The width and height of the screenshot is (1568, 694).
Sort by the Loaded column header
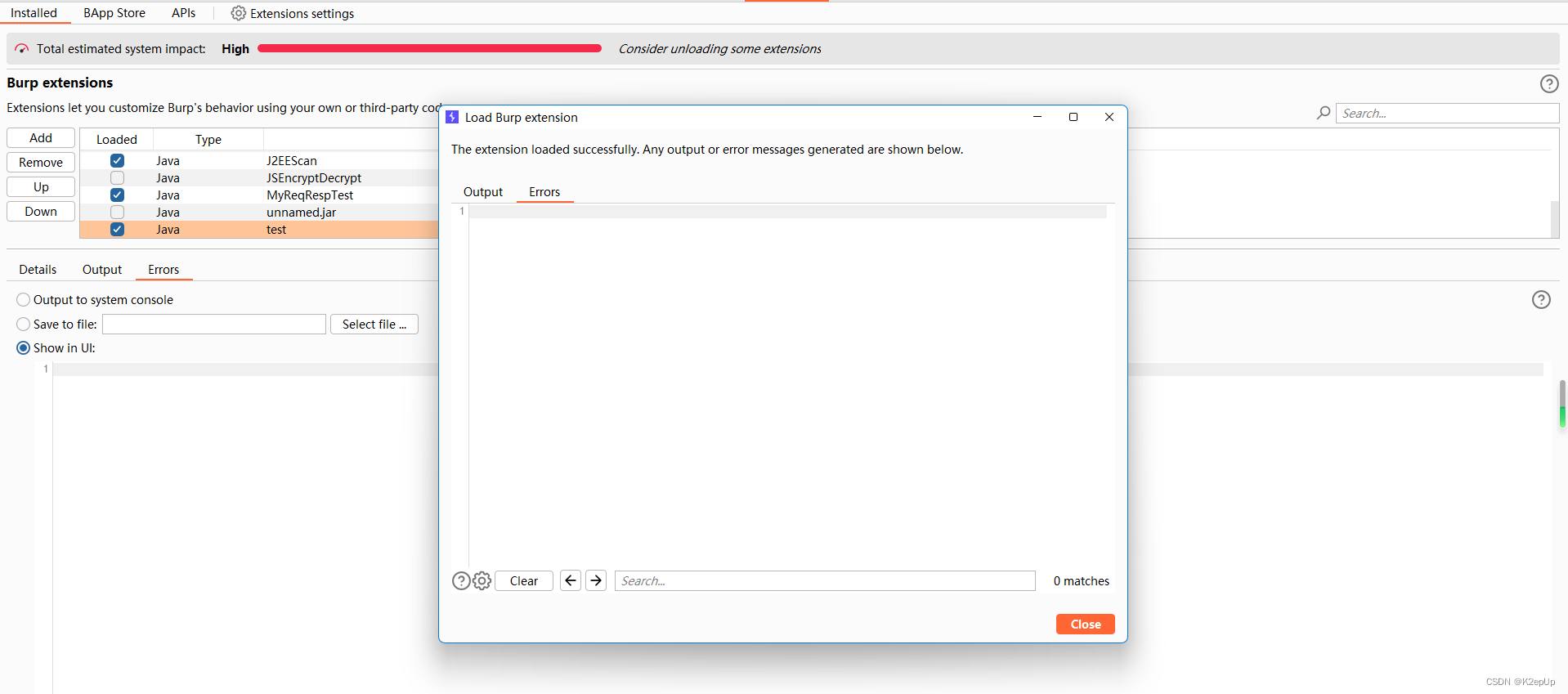coord(117,140)
